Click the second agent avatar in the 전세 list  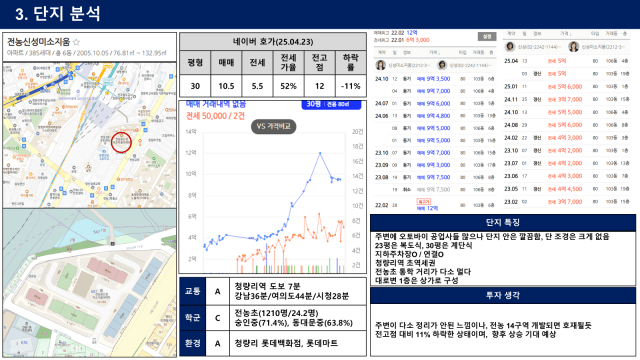573,47
